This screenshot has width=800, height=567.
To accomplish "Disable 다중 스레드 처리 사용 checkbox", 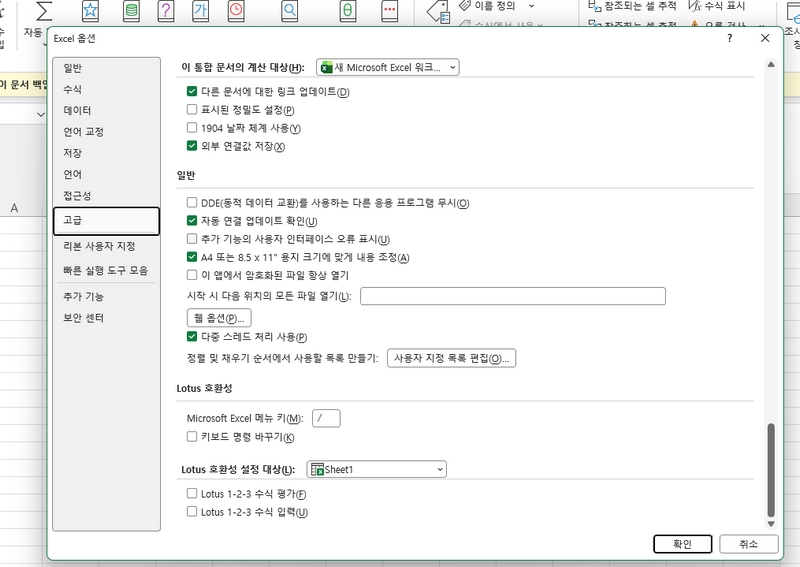I will coord(192,336).
